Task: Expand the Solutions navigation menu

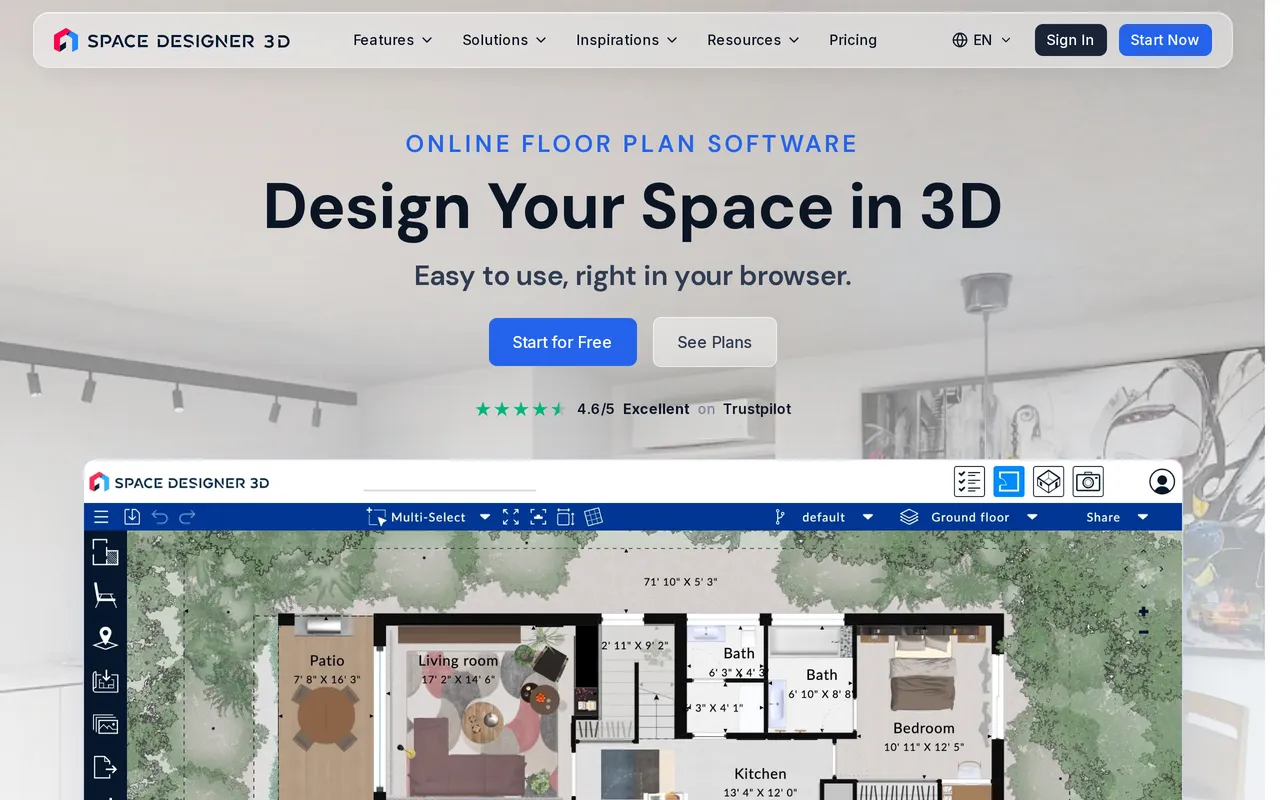Action: pos(504,40)
